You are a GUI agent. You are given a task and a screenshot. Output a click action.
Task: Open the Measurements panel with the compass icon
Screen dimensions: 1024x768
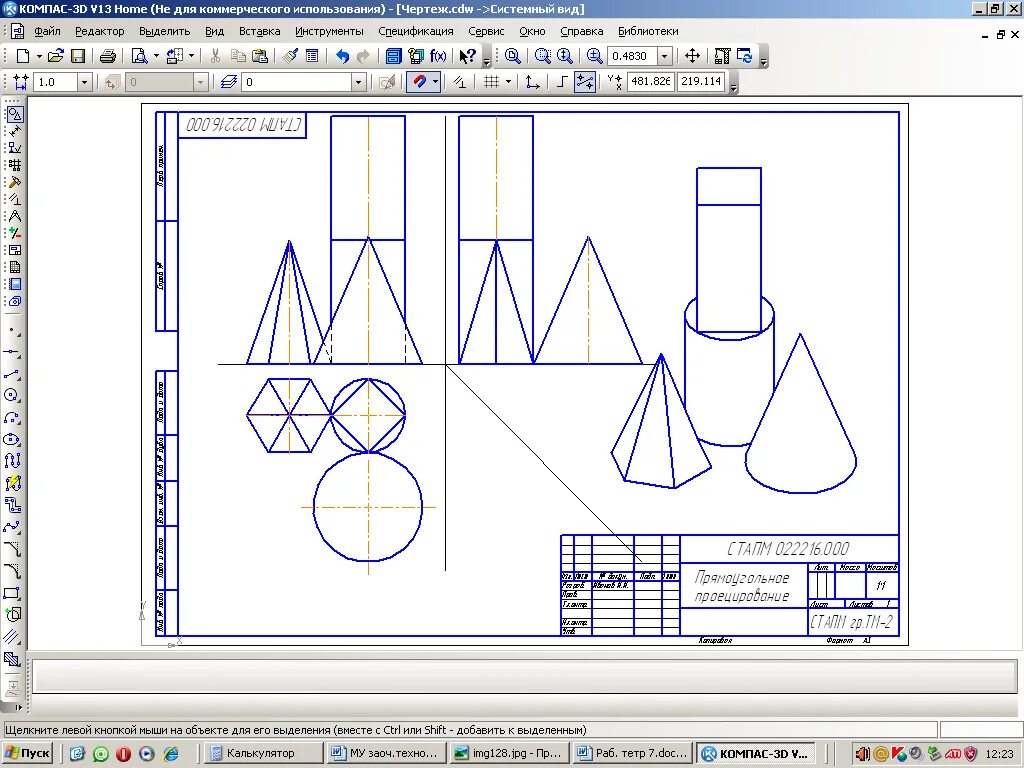pos(14,216)
